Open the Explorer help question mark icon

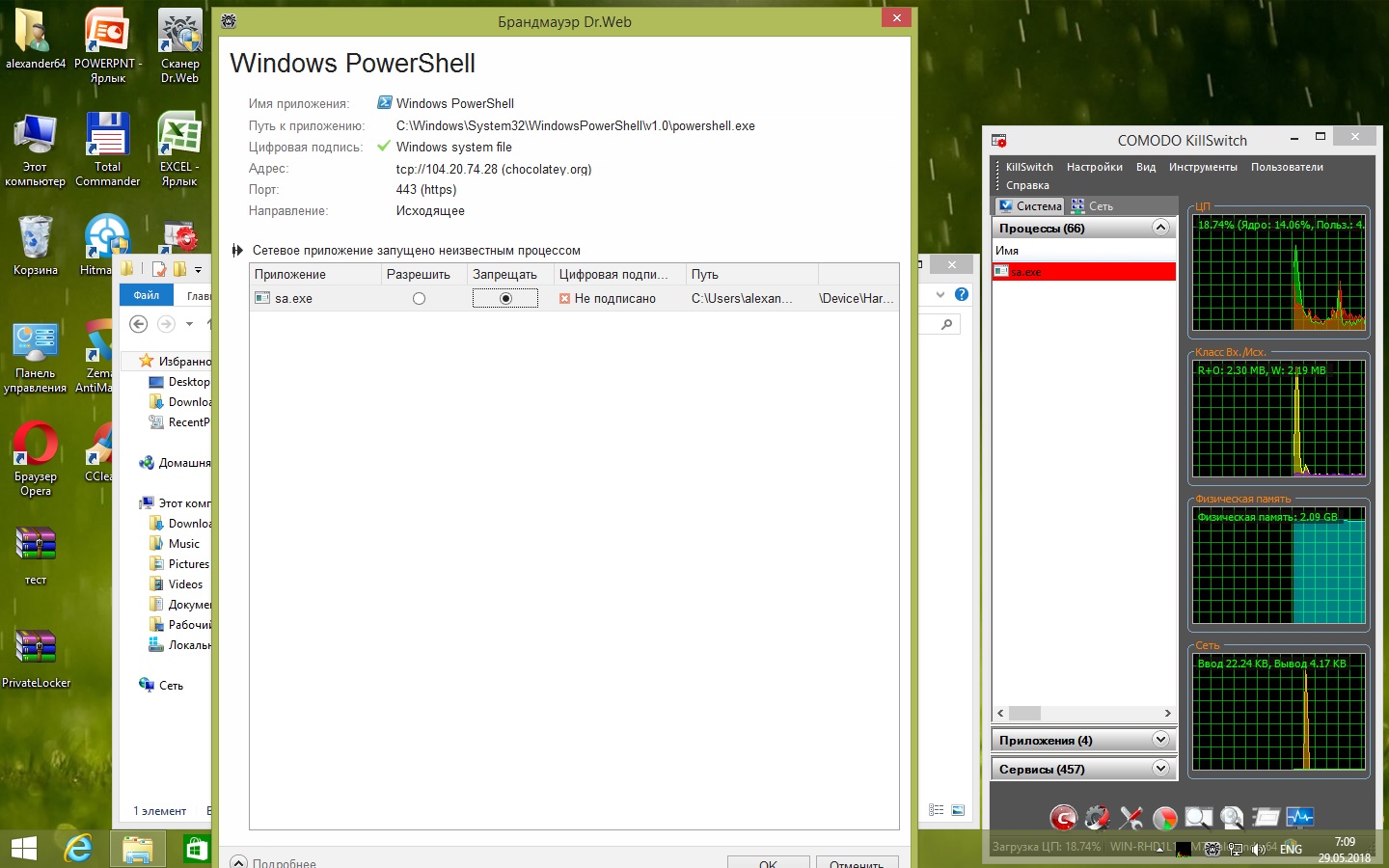click(961, 294)
